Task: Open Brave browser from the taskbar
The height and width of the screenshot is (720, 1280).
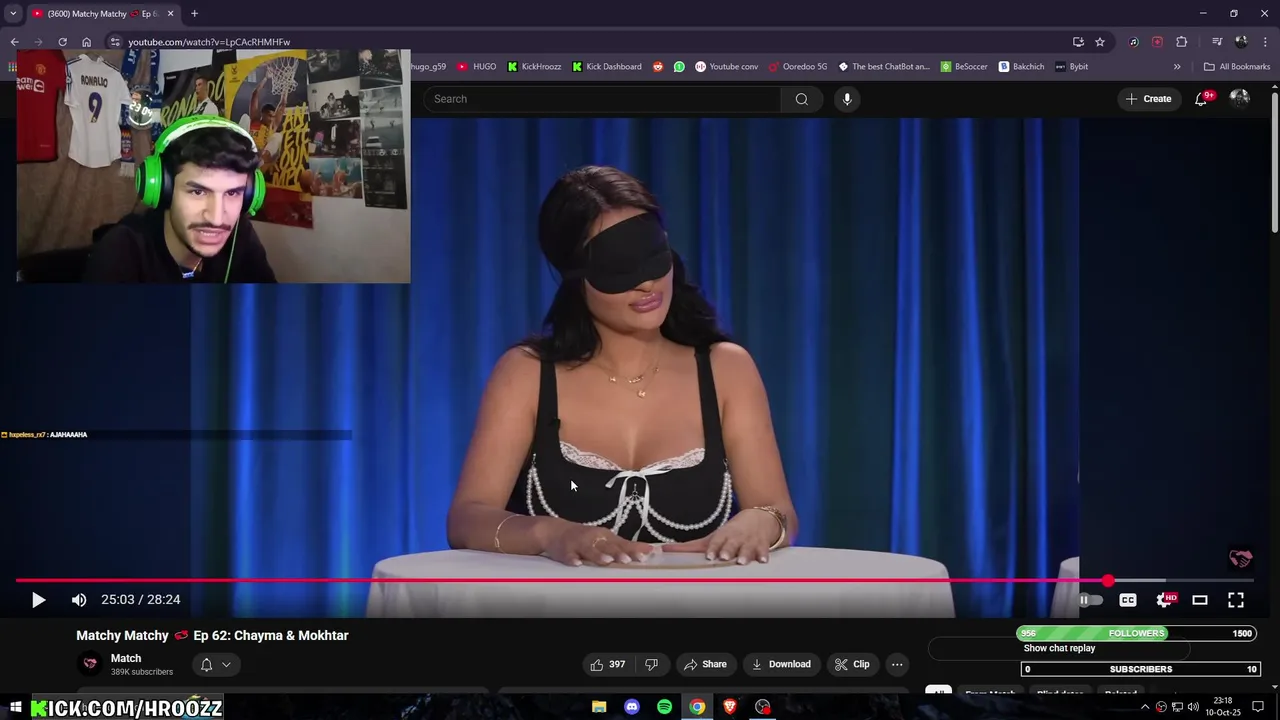Action: pos(730,707)
